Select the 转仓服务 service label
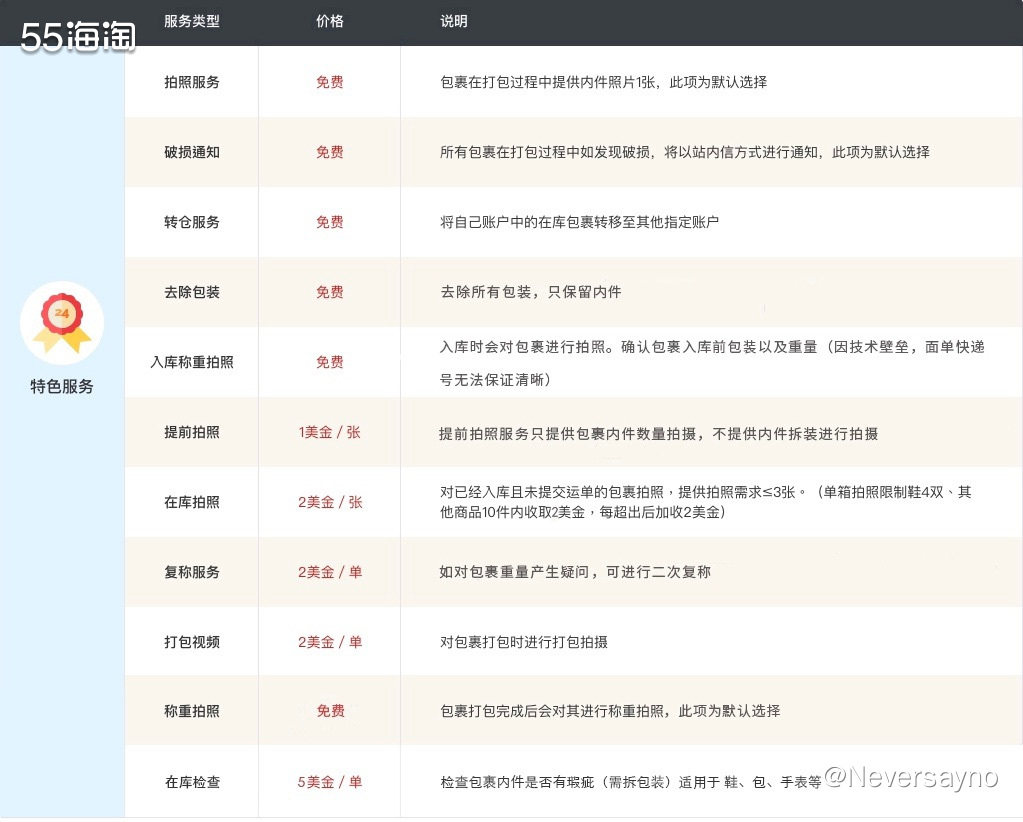The height and width of the screenshot is (822, 1023). (191, 222)
